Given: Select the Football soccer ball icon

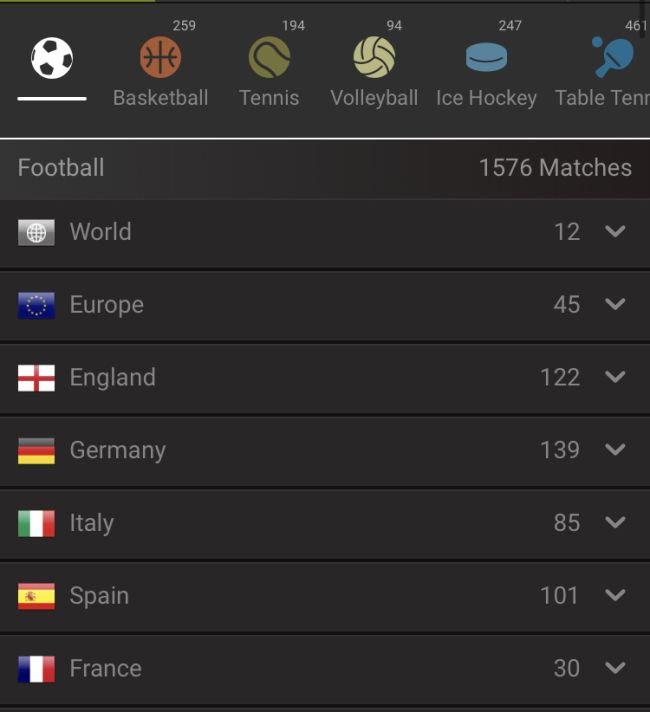Looking at the screenshot, I should (52, 59).
